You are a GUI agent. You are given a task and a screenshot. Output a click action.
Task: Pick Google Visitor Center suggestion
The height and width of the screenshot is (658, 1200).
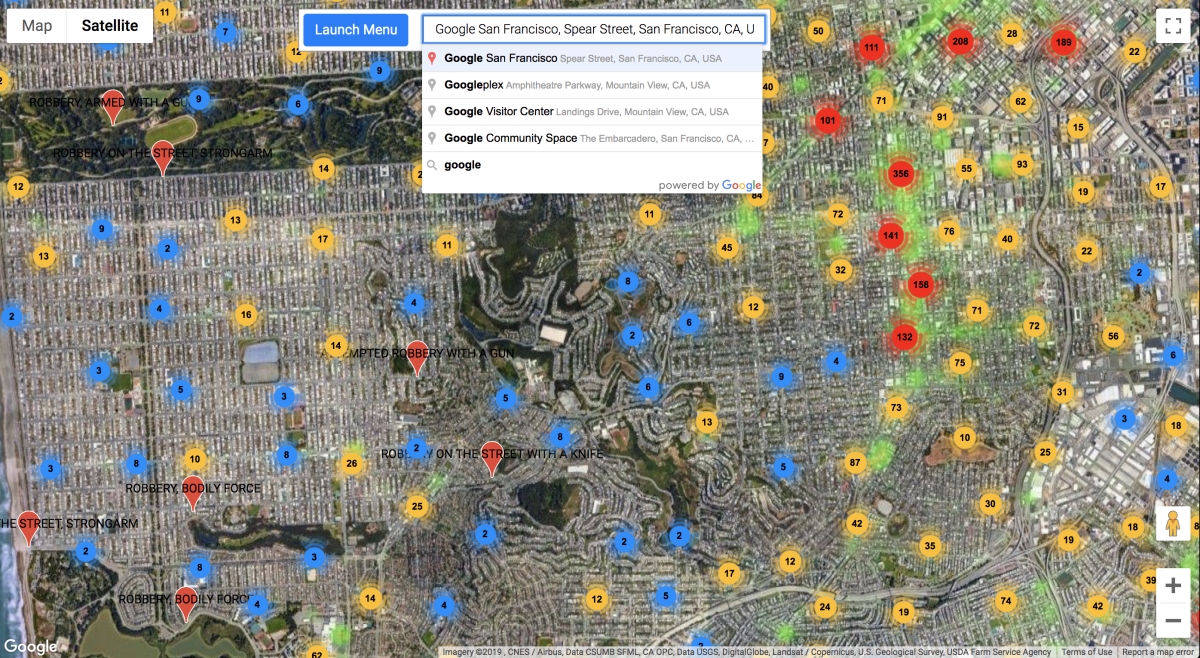click(592, 111)
